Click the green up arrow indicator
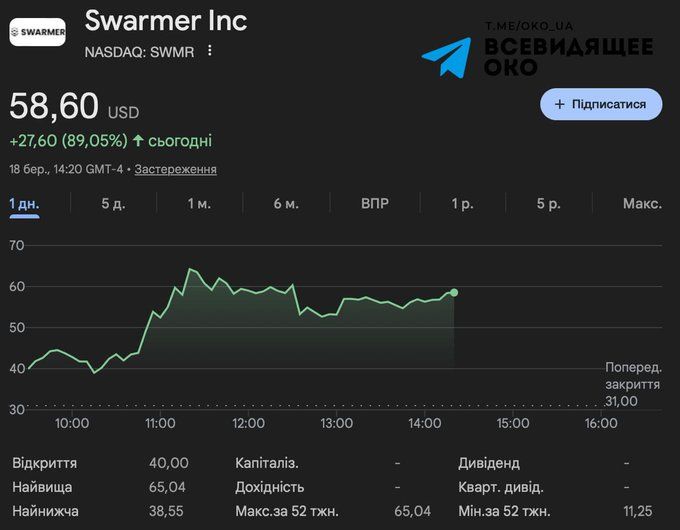The height and width of the screenshot is (530, 680). (x=138, y=141)
